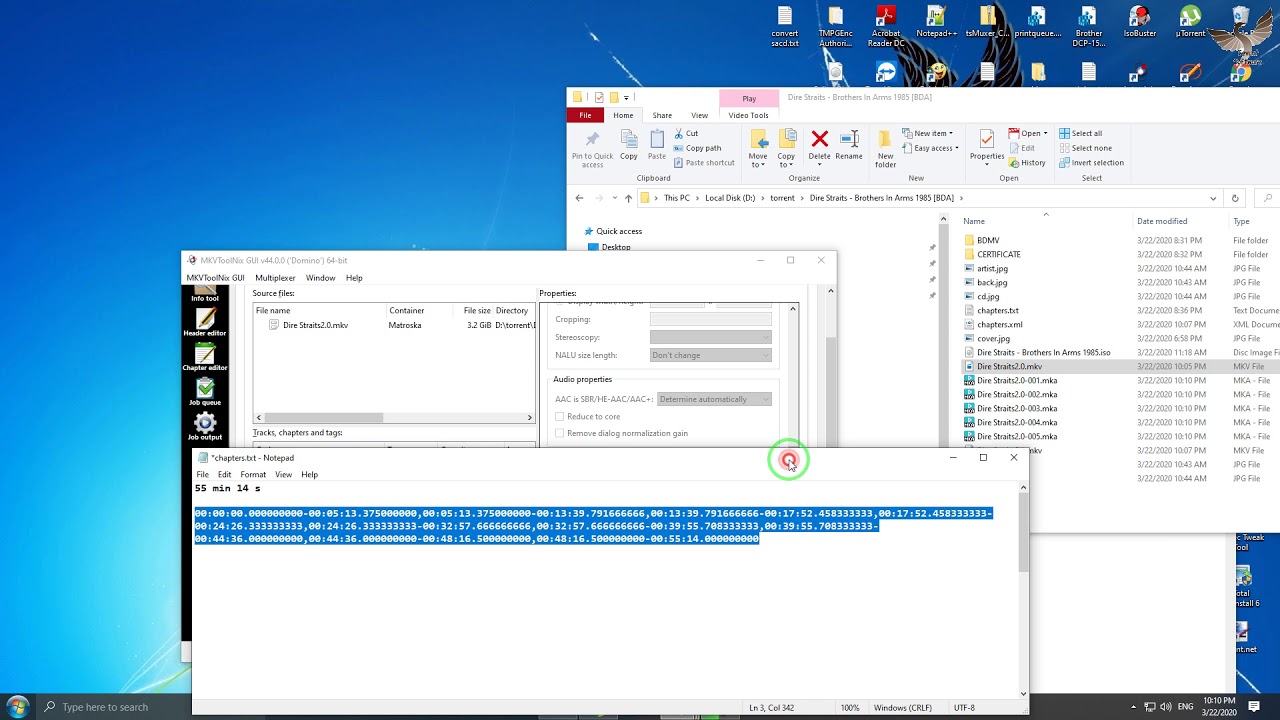
Task: Open the IsoBuster desktop shortcut
Action: point(1139,22)
